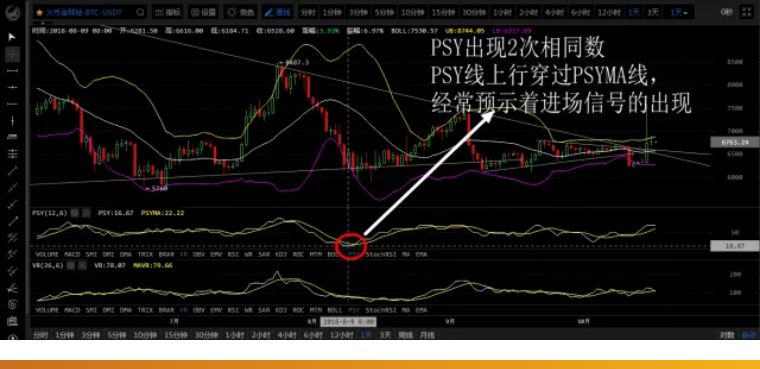Open the 设置 settings gear button
Viewport: 760px width, 369px height.
(204, 13)
